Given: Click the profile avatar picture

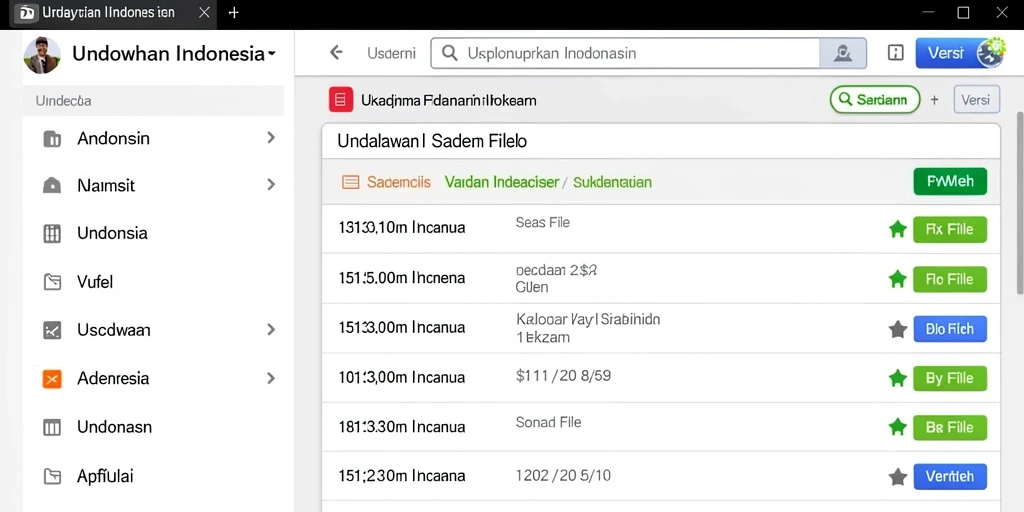Looking at the screenshot, I should [42, 55].
